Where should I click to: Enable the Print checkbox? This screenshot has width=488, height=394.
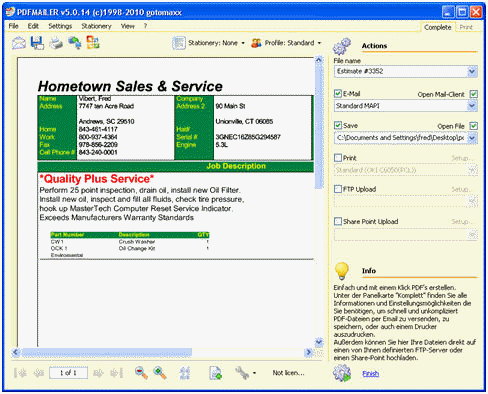pyautogui.click(x=338, y=158)
